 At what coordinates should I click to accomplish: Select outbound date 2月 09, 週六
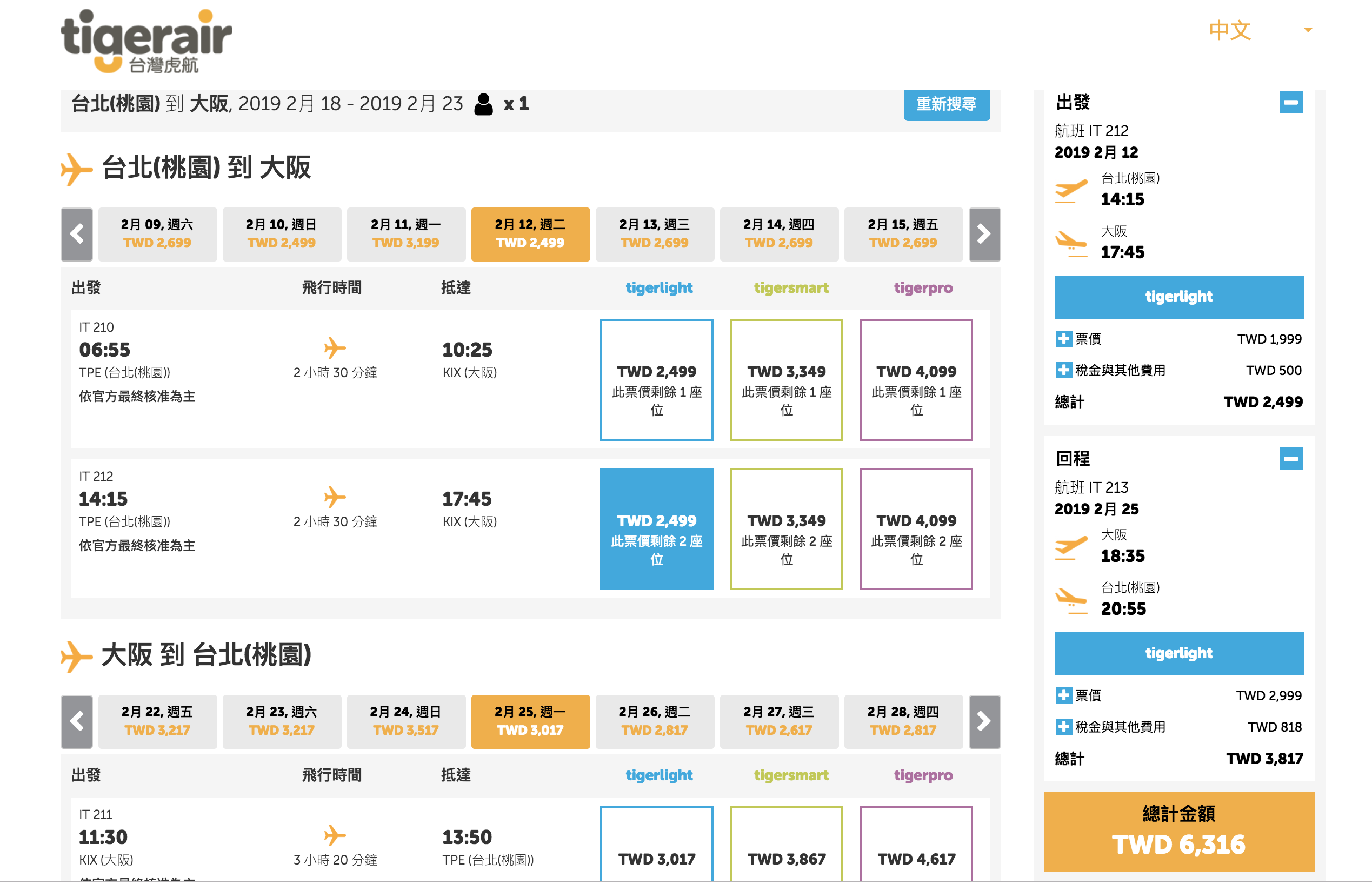coord(157,234)
